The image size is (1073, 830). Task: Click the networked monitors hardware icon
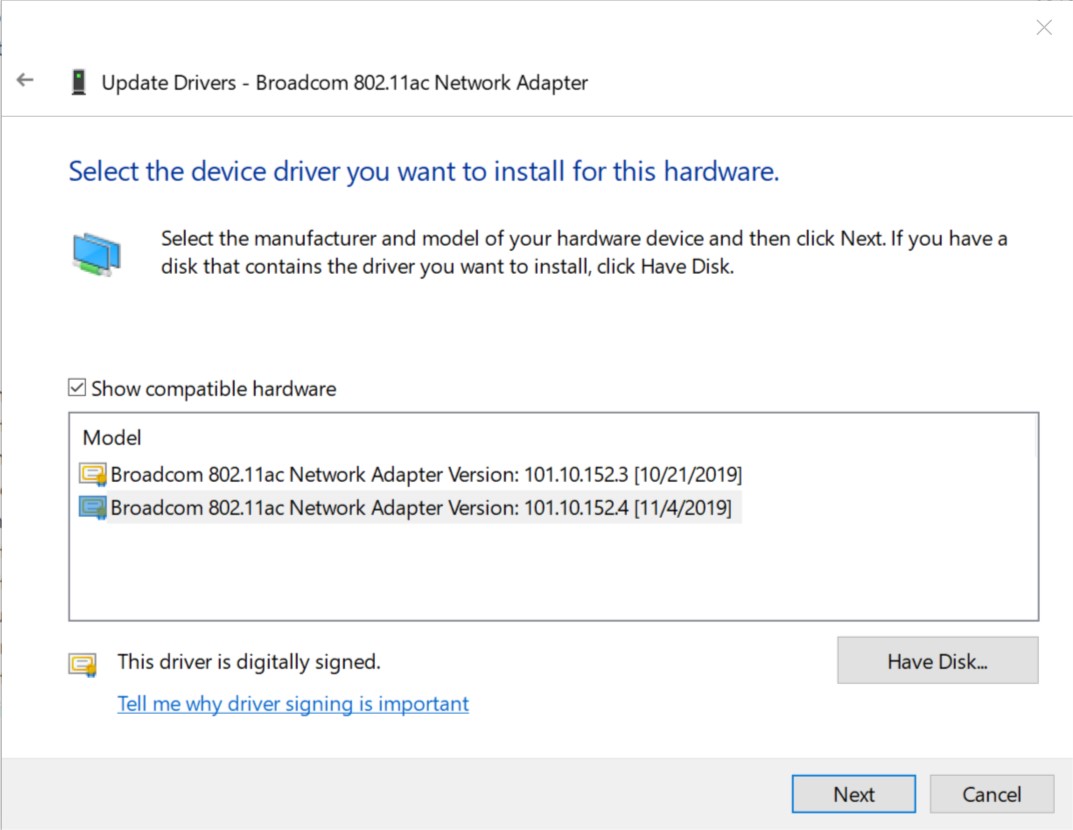point(96,254)
